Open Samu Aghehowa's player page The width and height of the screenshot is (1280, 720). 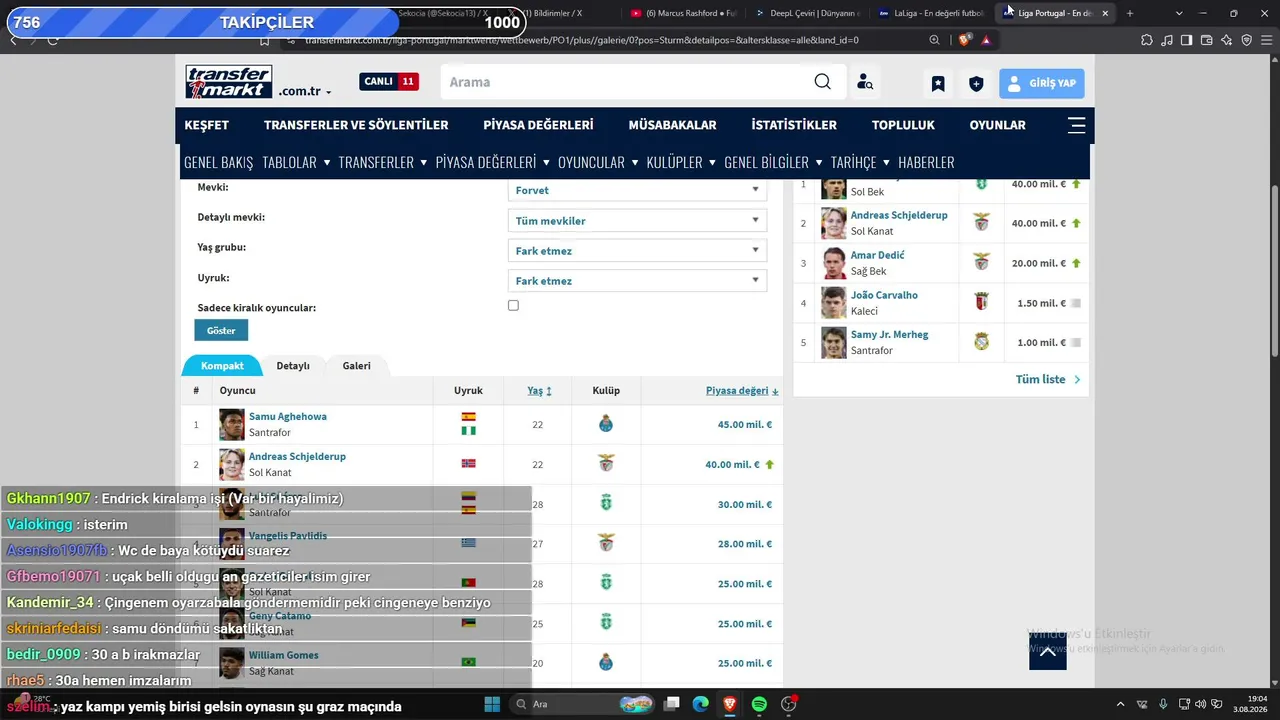click(x=288, y=416)
